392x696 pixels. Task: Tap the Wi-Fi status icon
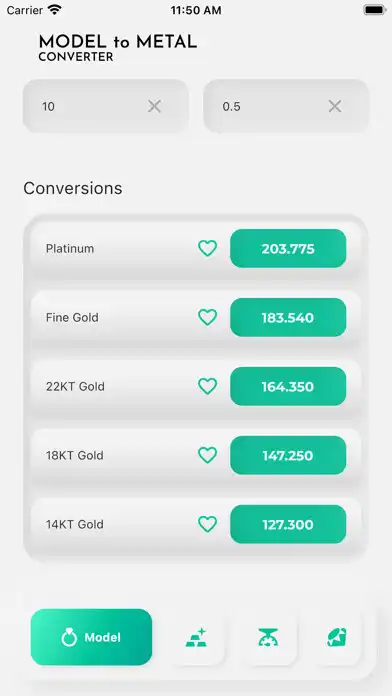(x=55, y=10)
